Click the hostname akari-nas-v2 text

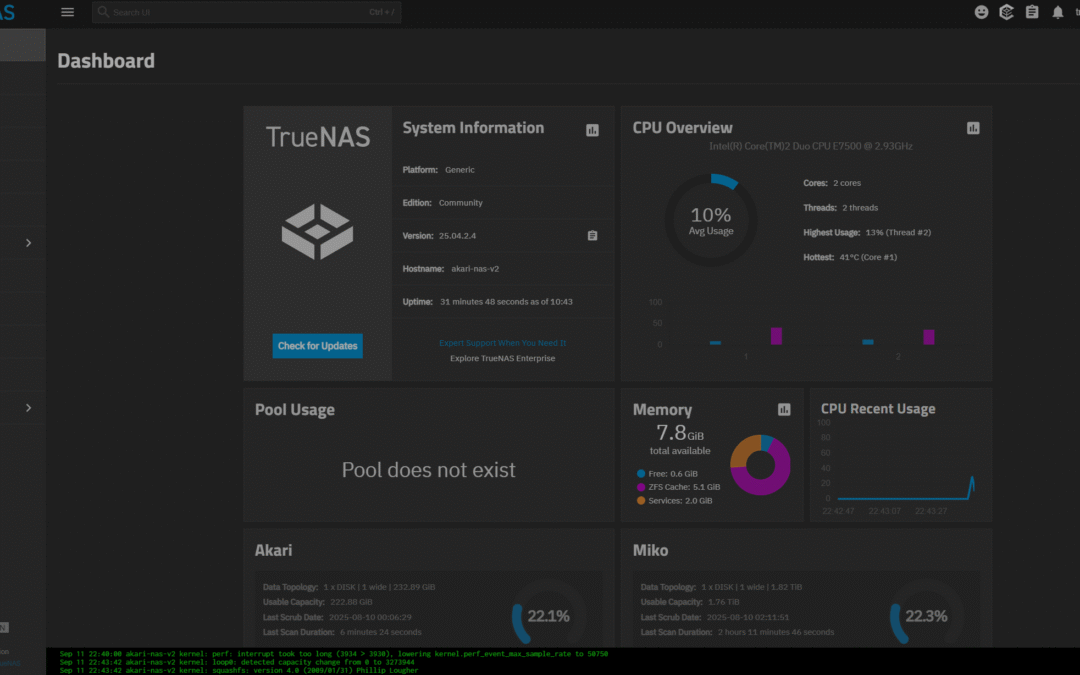tap(475, 269)
